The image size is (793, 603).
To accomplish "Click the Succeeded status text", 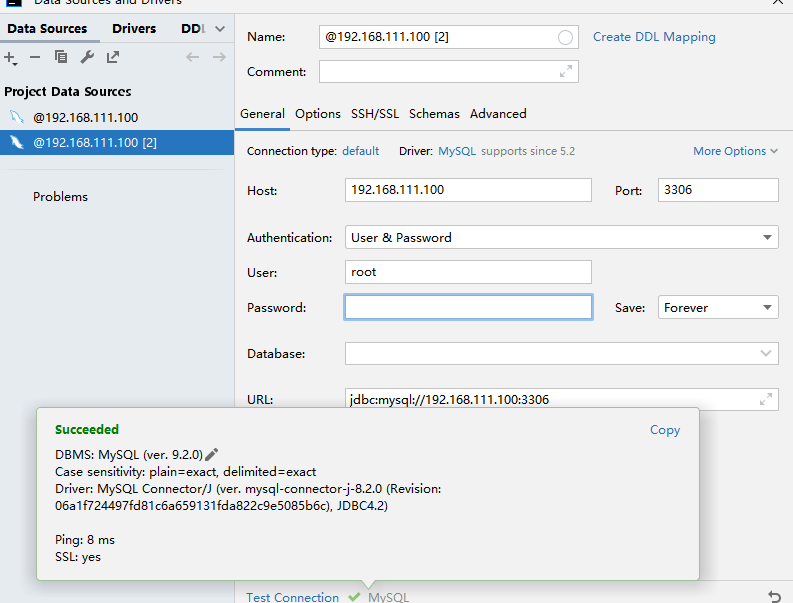I will click(x=87, y=429).
